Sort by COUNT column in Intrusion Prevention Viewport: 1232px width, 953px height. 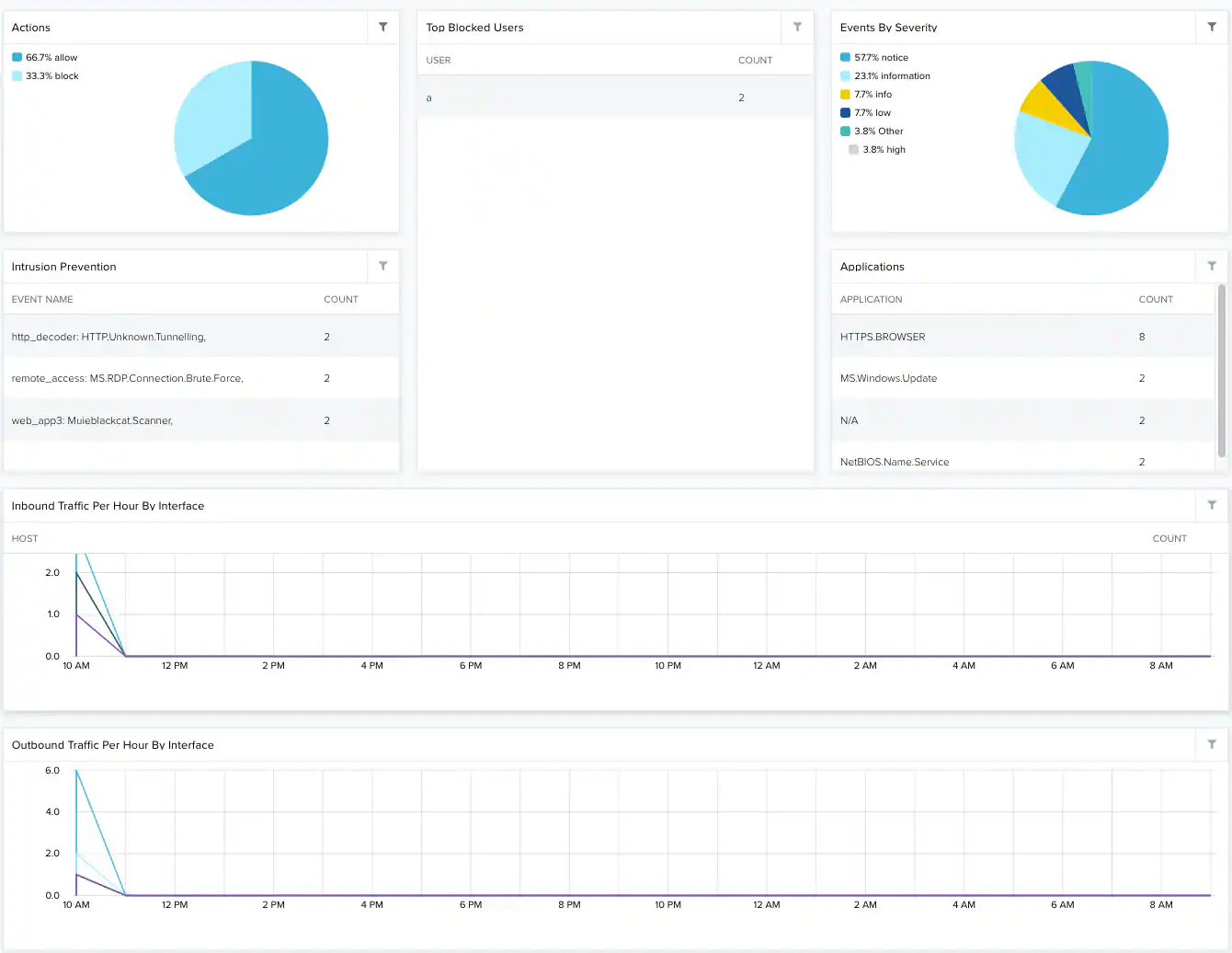point(341,299)
